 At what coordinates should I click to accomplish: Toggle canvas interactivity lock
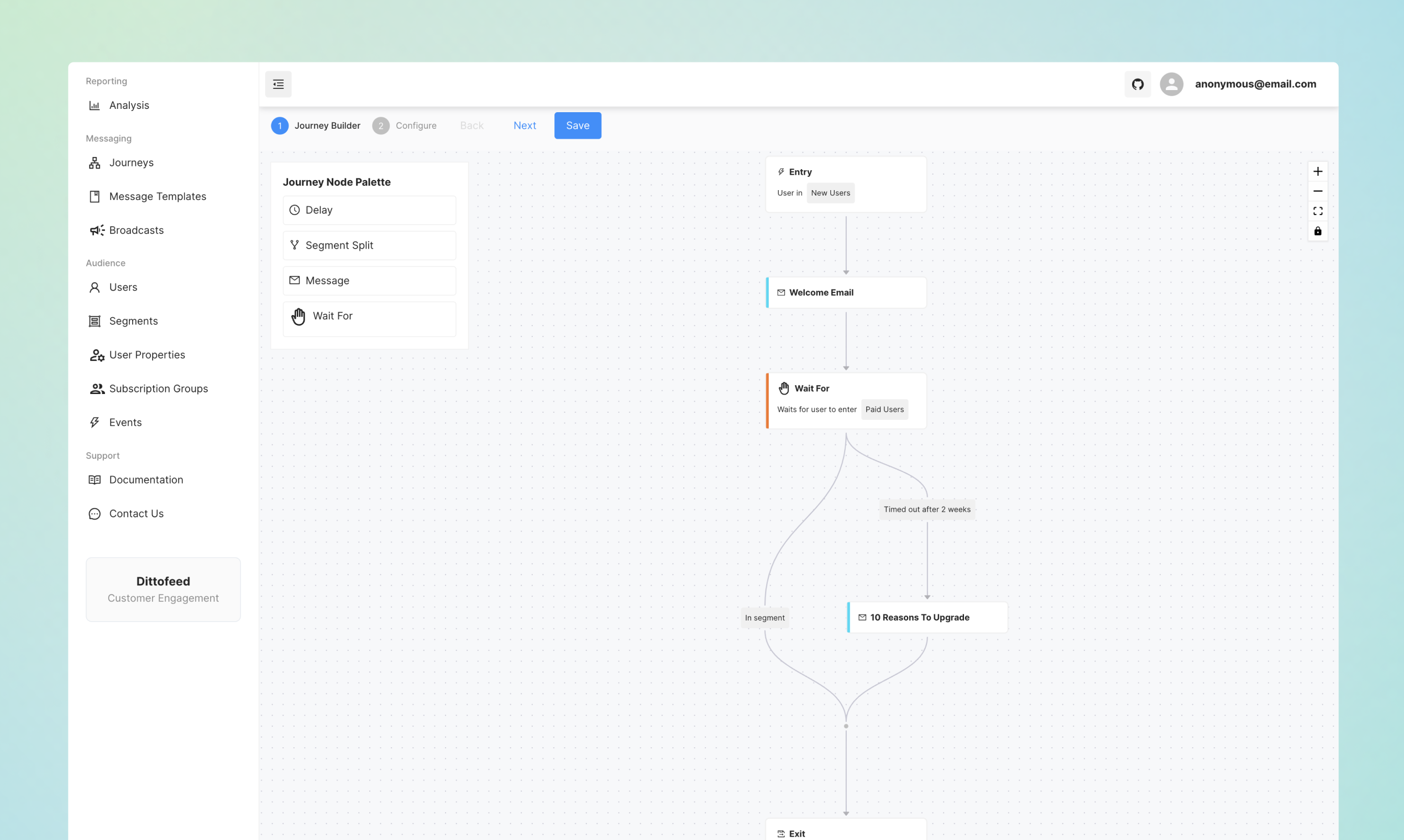(1317, 231)
